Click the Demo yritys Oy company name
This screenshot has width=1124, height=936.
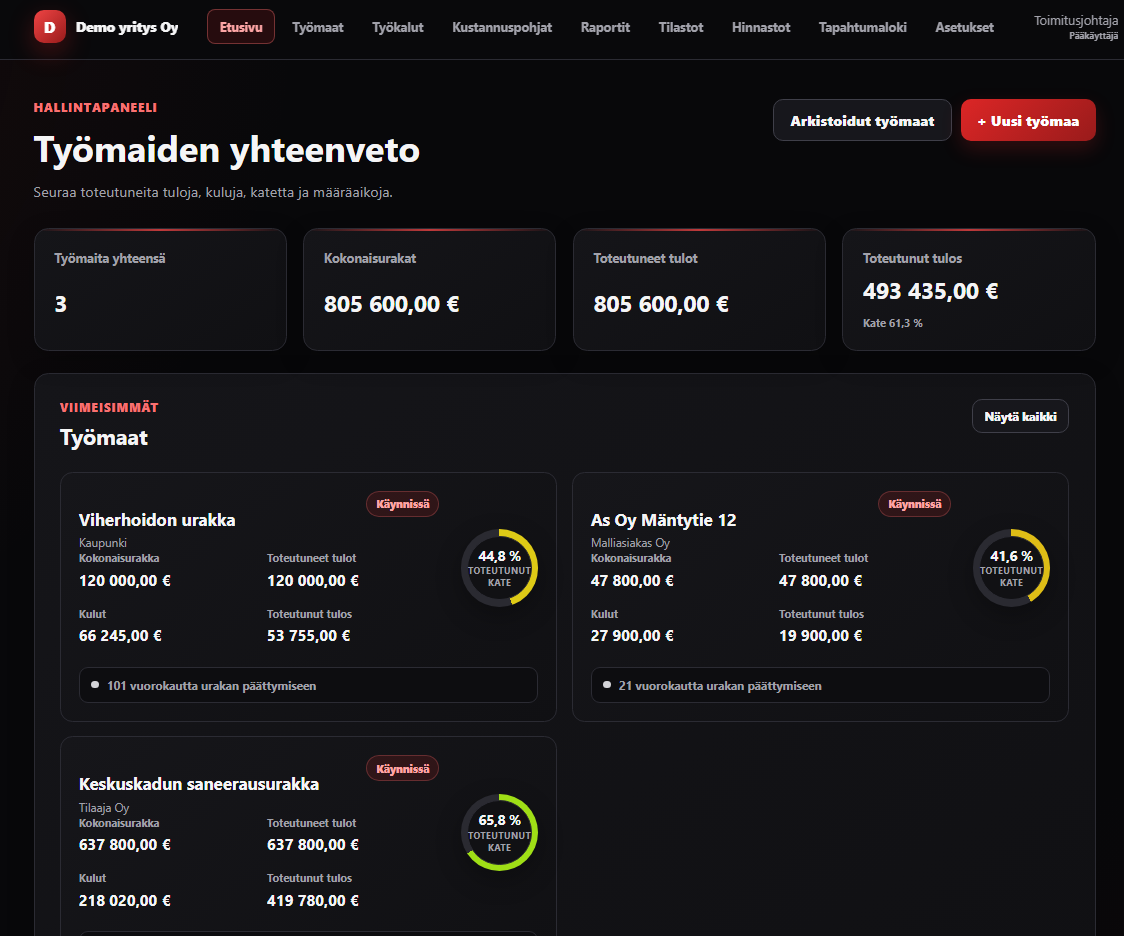127,27
